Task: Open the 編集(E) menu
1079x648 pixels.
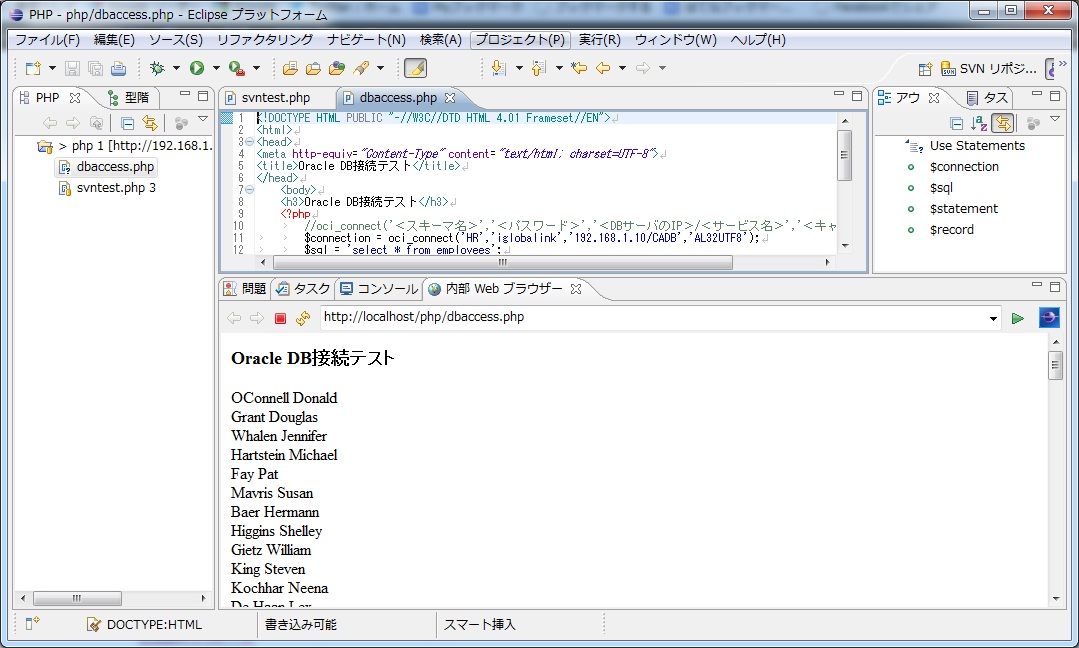Action: tap(114, 40)
